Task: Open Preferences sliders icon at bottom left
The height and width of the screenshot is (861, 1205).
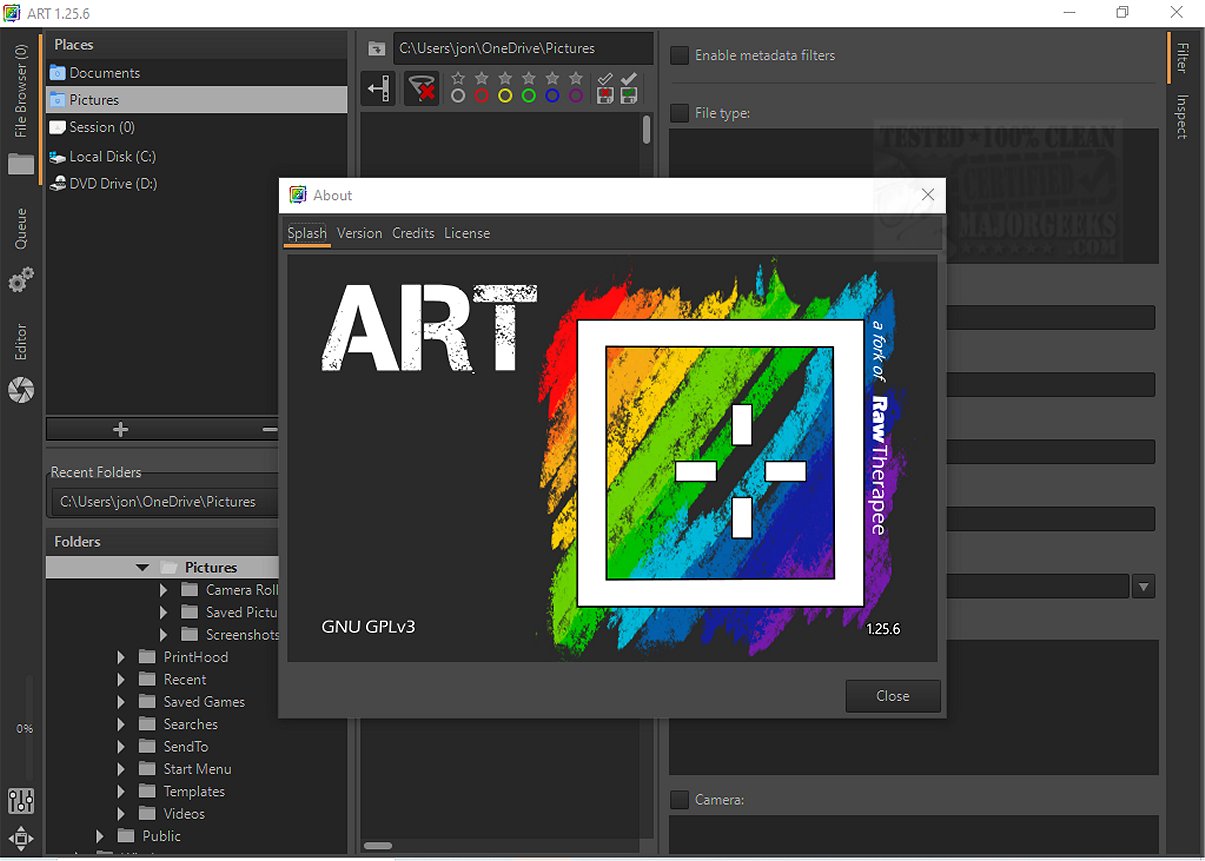Action: point(21,801)
